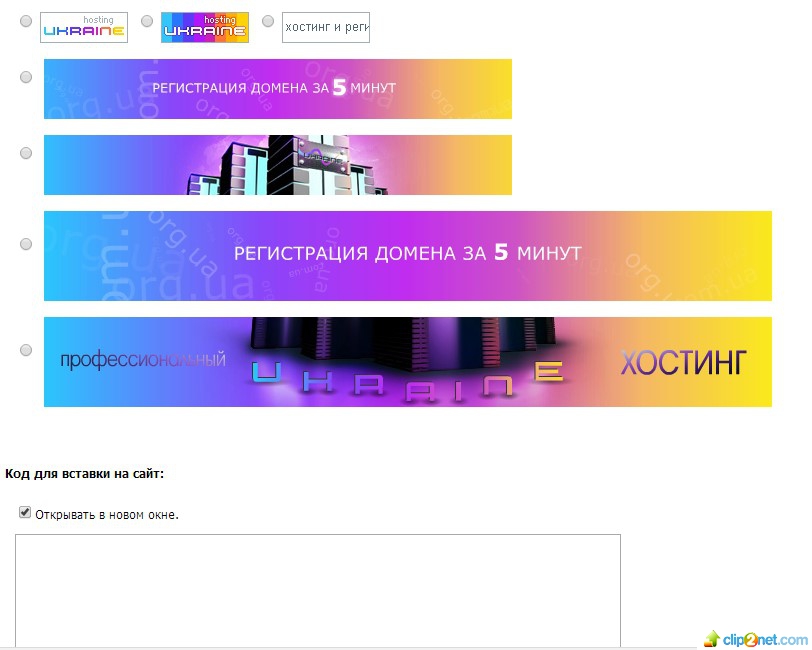Click the 'Код для вставки на сайт:' heading
The image size is (812, 650).
84,474
